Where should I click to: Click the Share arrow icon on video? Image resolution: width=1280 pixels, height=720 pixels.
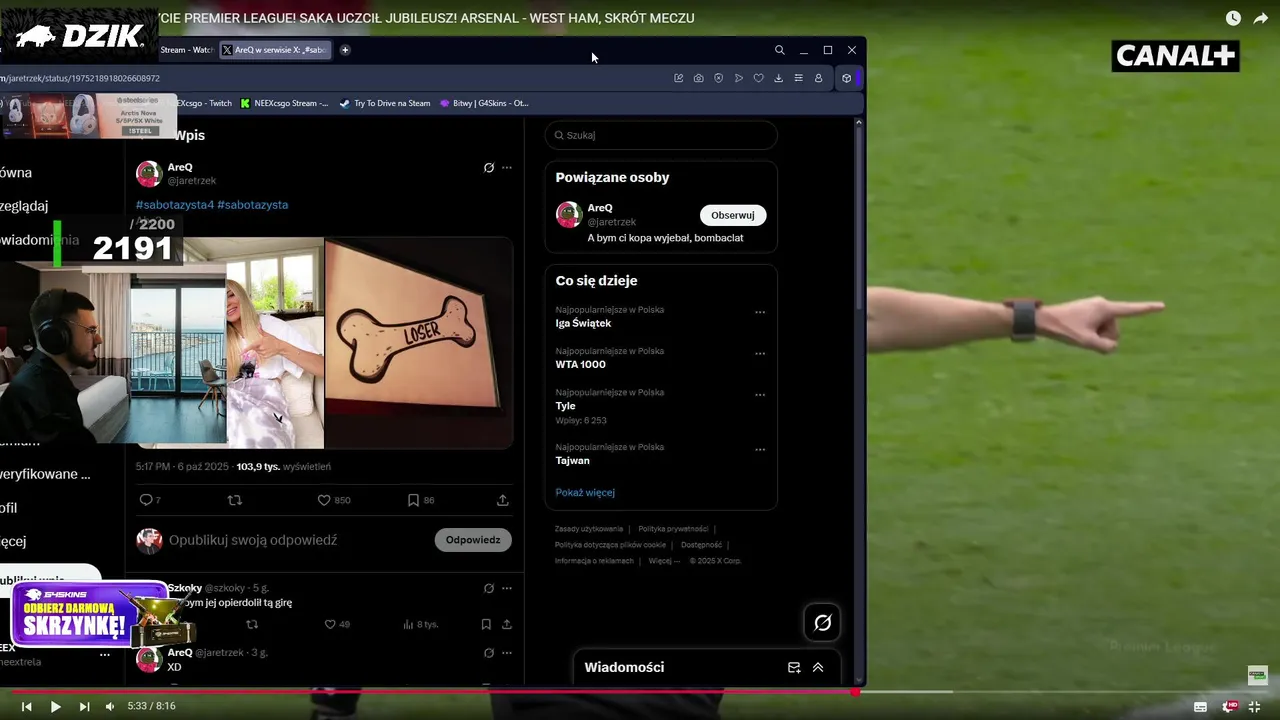pyautogui.click(x=1261, y=18)
